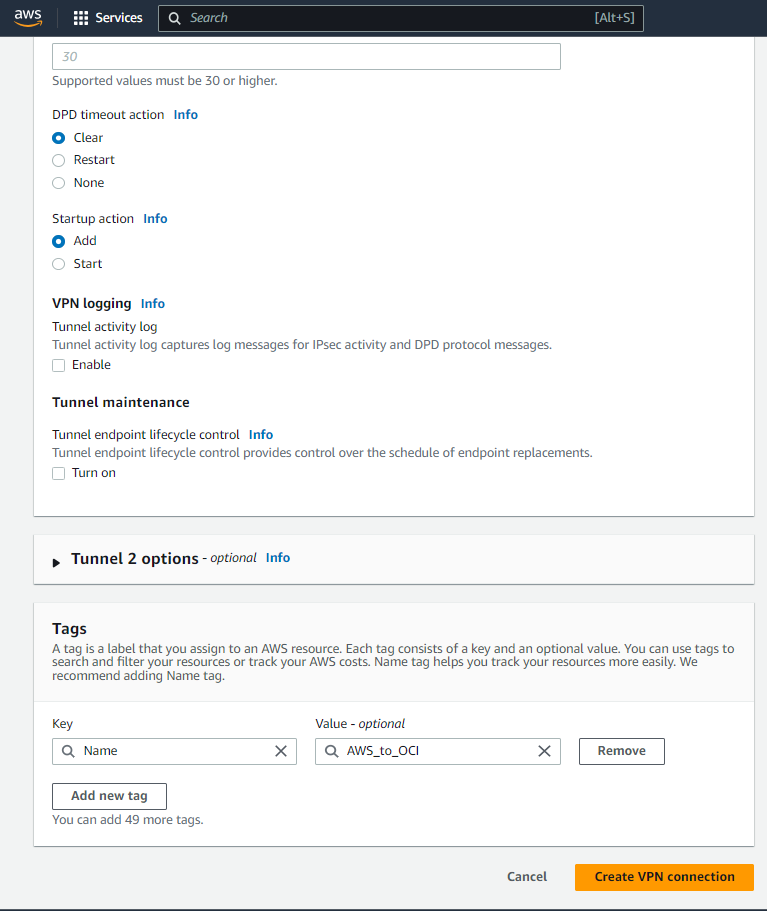Clear the AWS_to_OCI tag value
The image size is (767, 911).
[x=545, y=751]
